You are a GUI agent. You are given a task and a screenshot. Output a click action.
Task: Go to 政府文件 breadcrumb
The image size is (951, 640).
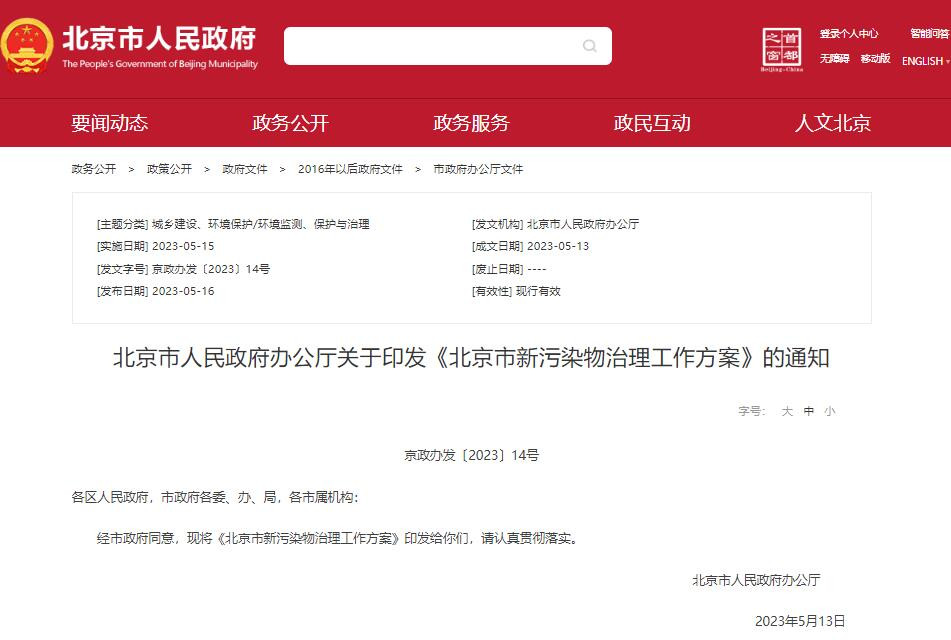tap(244, 169)
